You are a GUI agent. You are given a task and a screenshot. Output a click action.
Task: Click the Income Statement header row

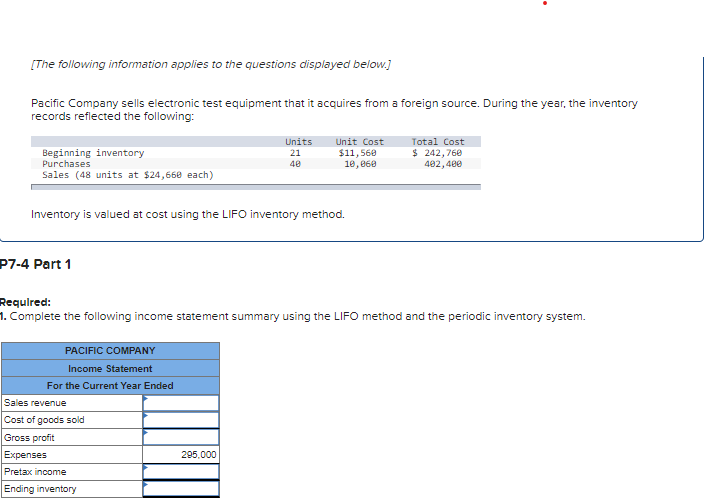tap(110, 369)
